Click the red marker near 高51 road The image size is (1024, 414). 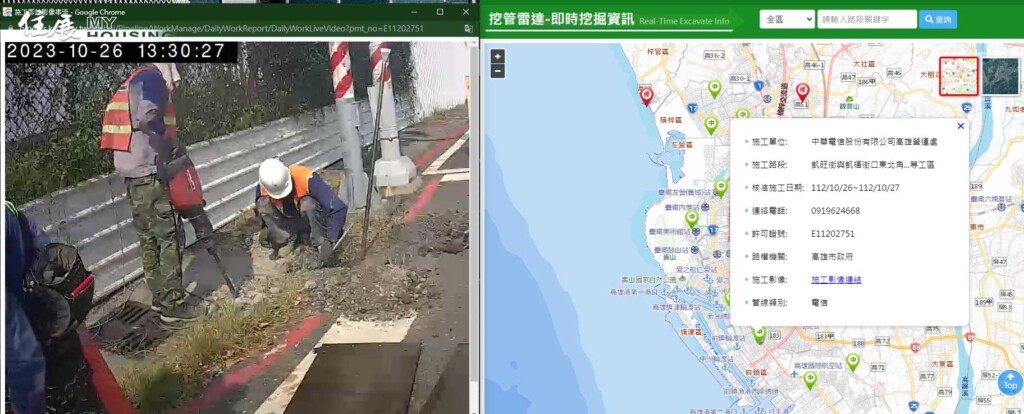(x=802, y=91)
